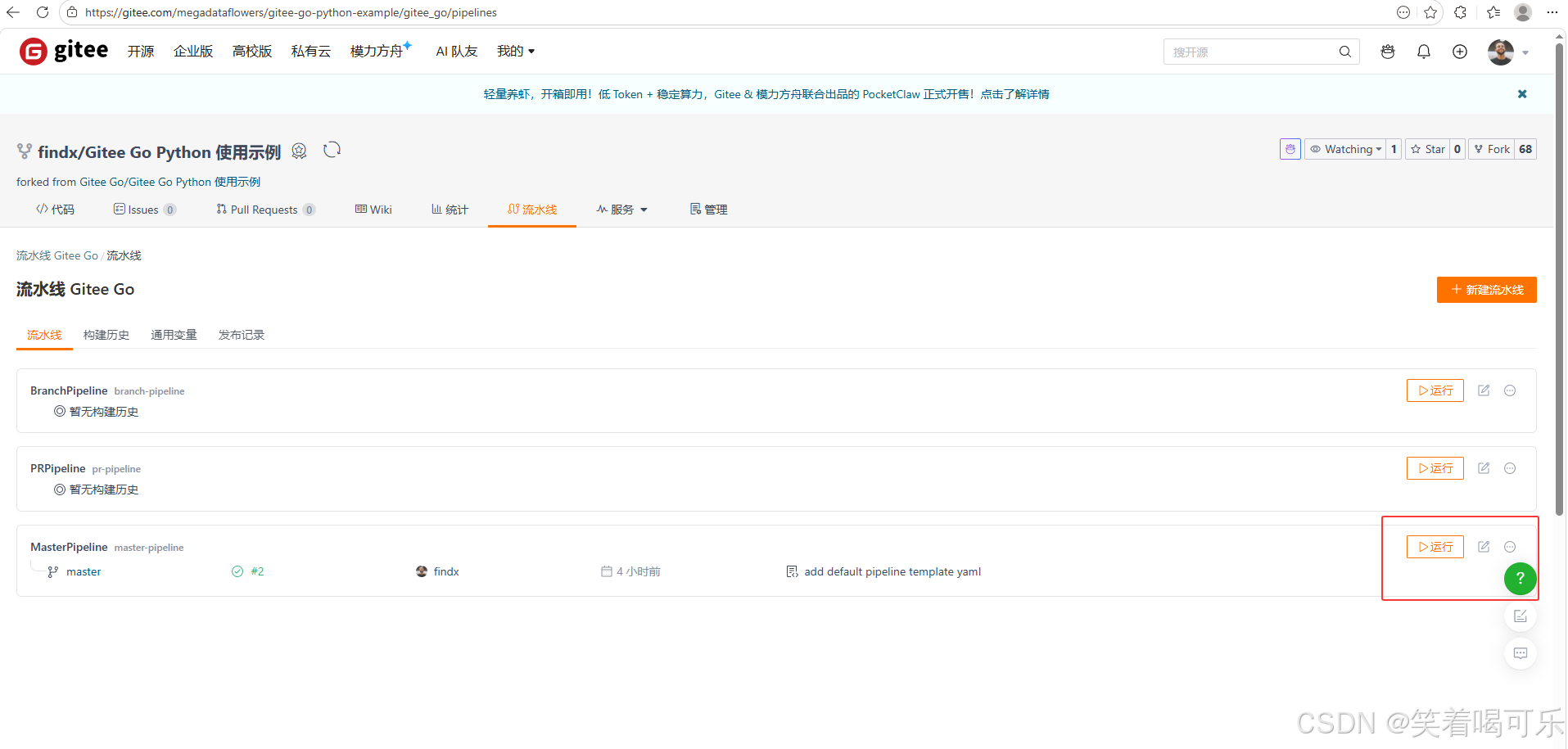The image size is (1568, 749).
Task: Expand the Watching dropdown
Action: (x=1344, y=149)
